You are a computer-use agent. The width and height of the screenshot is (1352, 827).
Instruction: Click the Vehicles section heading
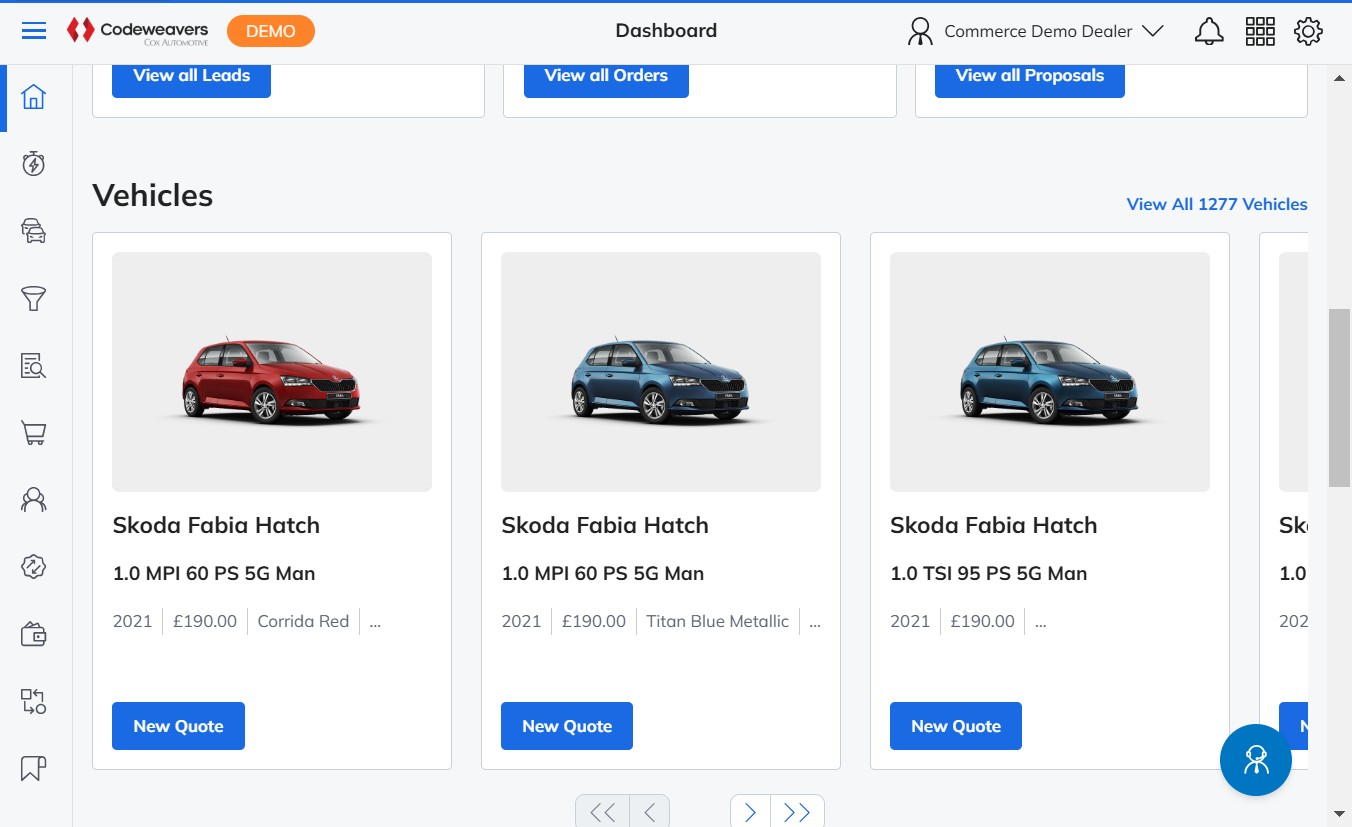click(152, 195)
